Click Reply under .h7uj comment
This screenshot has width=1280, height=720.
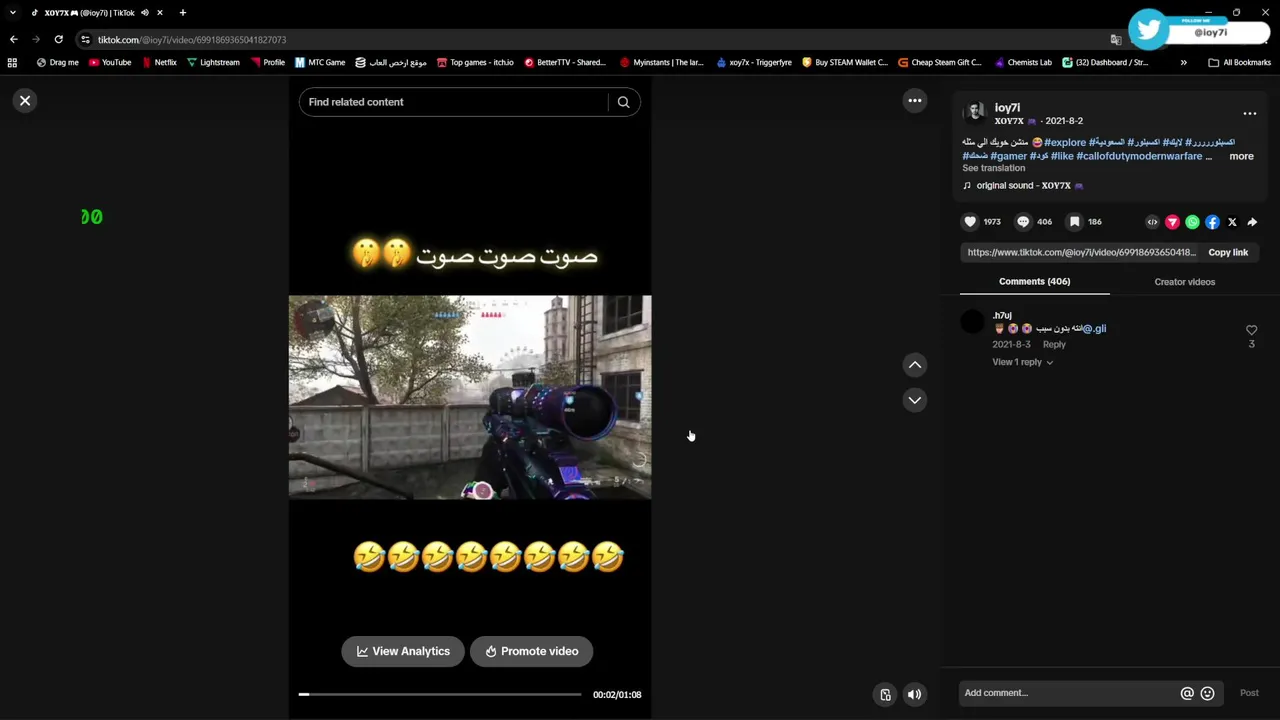pos(1054,344)
